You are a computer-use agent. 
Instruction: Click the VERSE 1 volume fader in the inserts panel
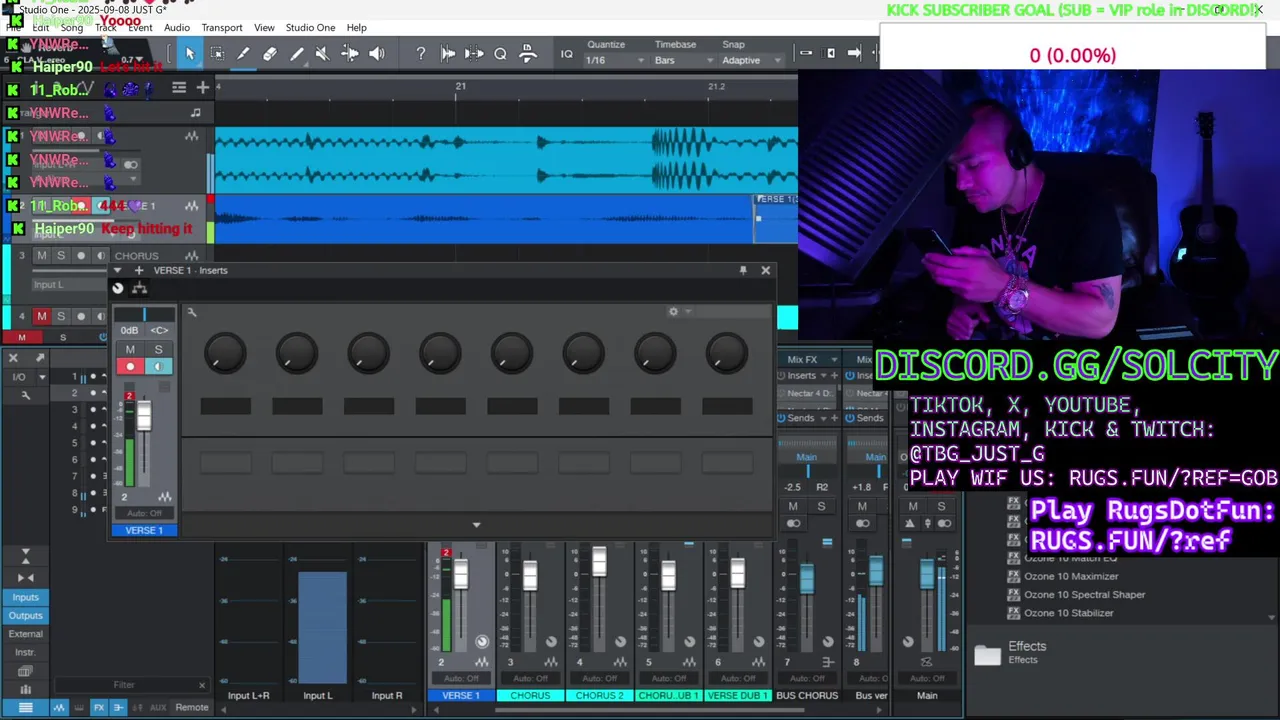pos(144,416)
